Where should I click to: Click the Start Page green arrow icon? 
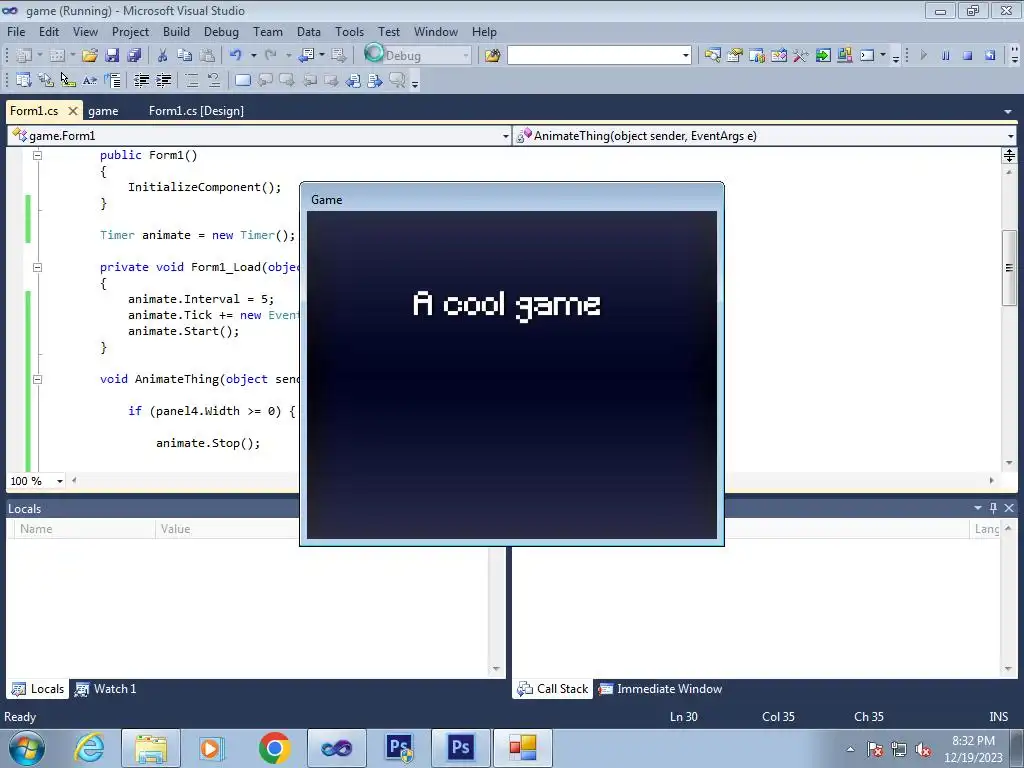(823, 56)
